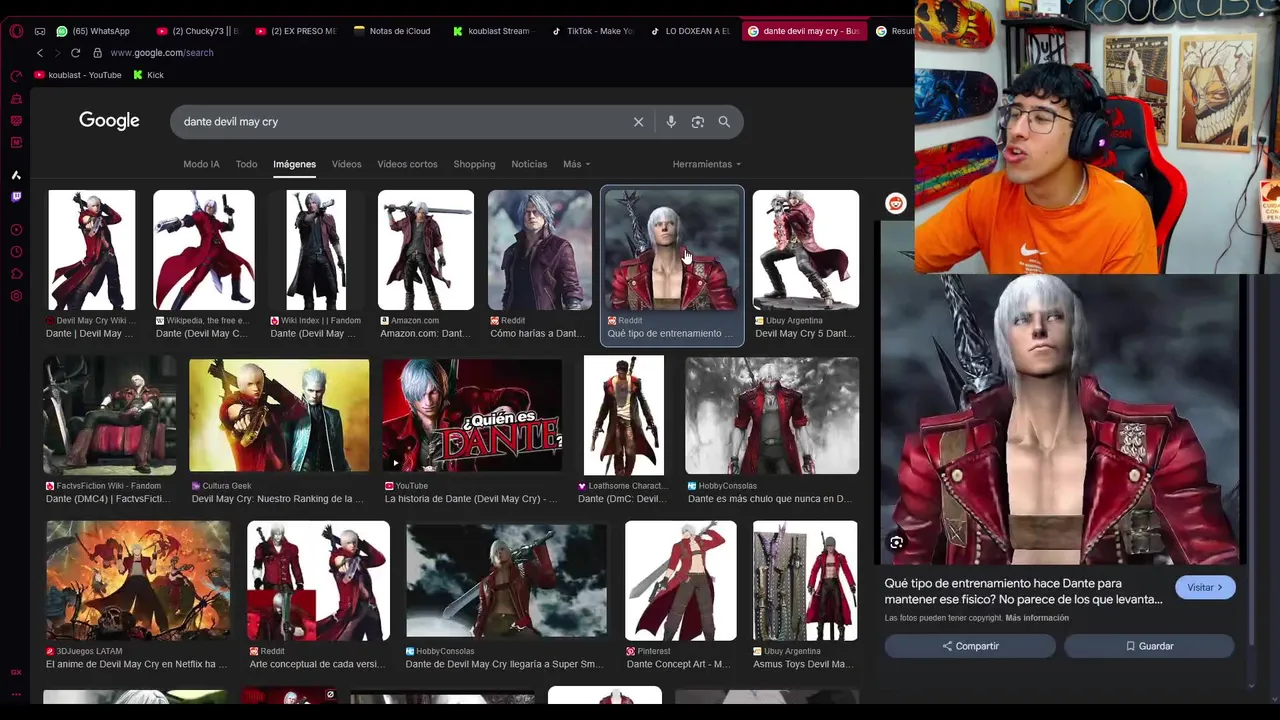Image resolution: width=1280 pixels, height=720 pixels.
Task: Click the Guardar save button
Action: tap(1149, 646)
